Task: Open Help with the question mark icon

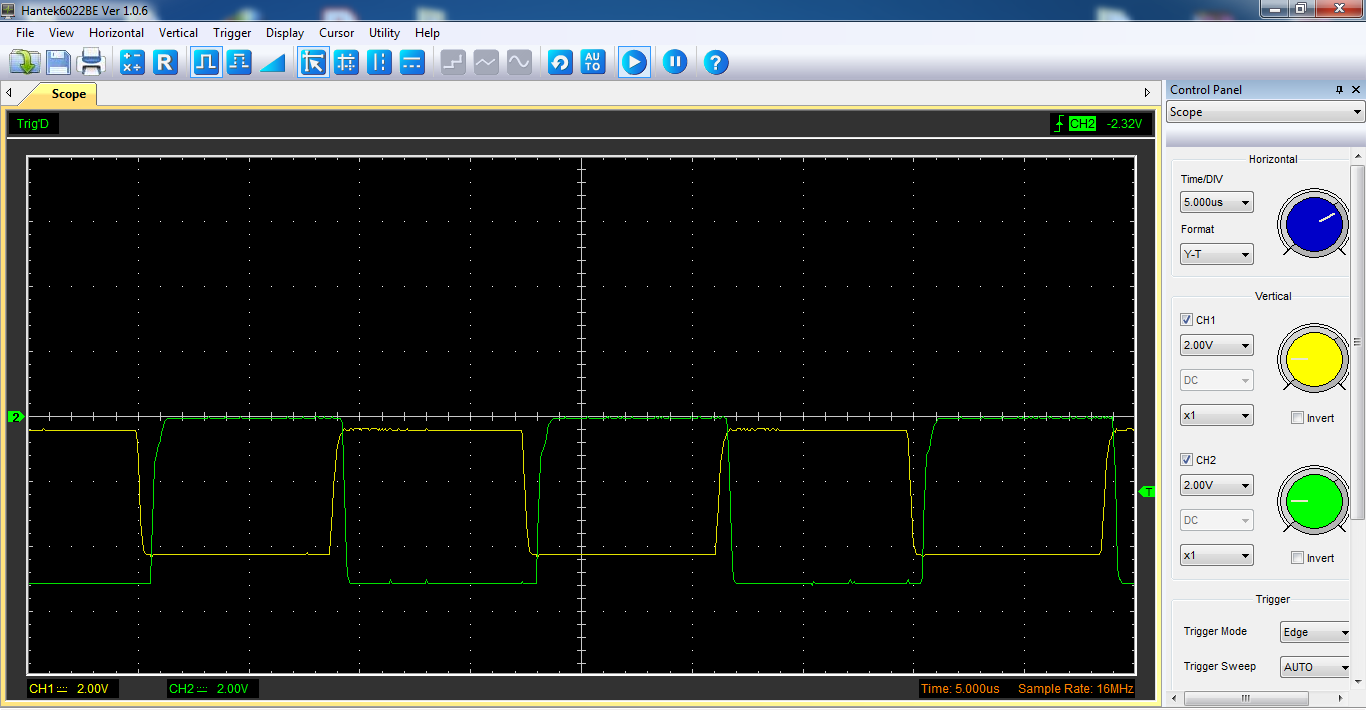Action: click(715, 63)
